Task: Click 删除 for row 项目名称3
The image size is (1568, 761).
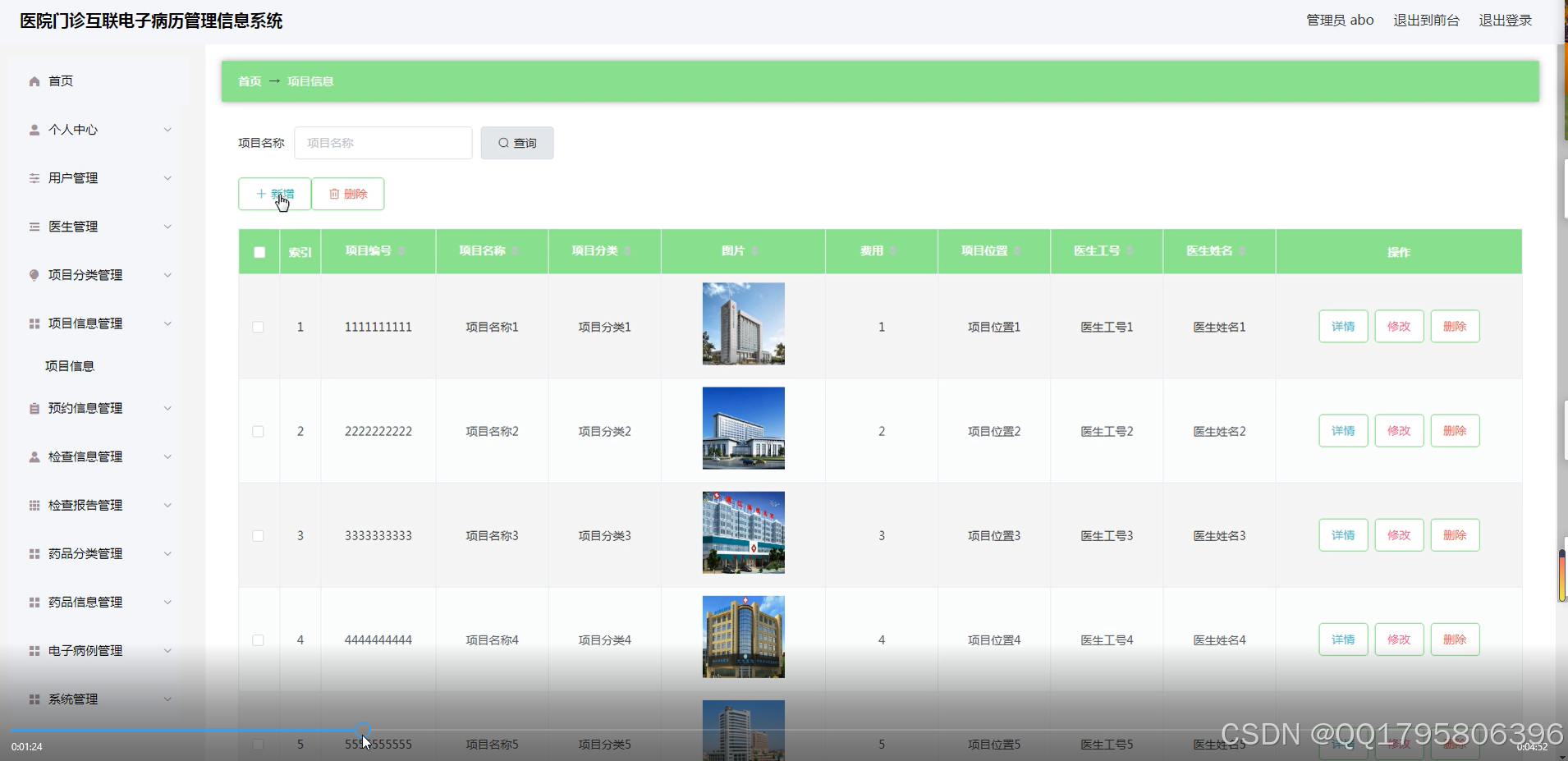Action: (1455, 535)
